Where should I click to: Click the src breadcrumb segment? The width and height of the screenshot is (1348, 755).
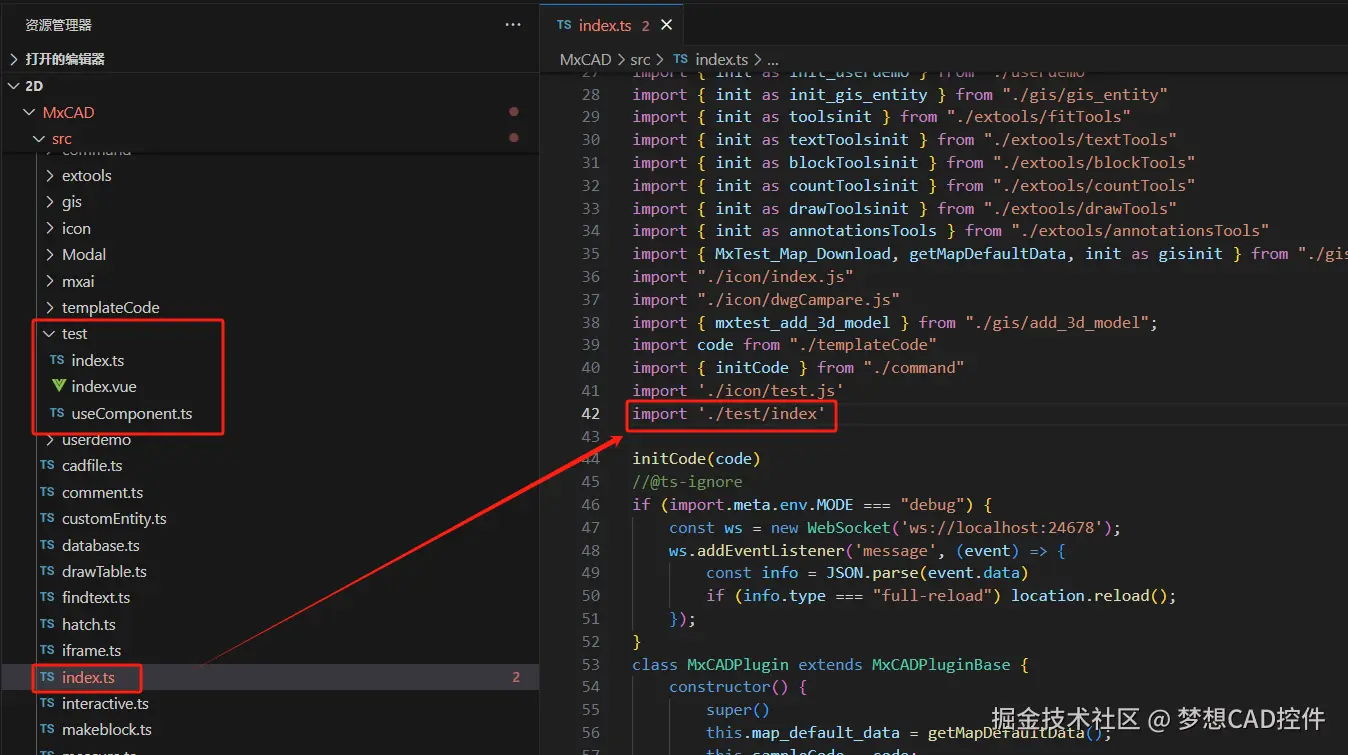tap(640, 60)
